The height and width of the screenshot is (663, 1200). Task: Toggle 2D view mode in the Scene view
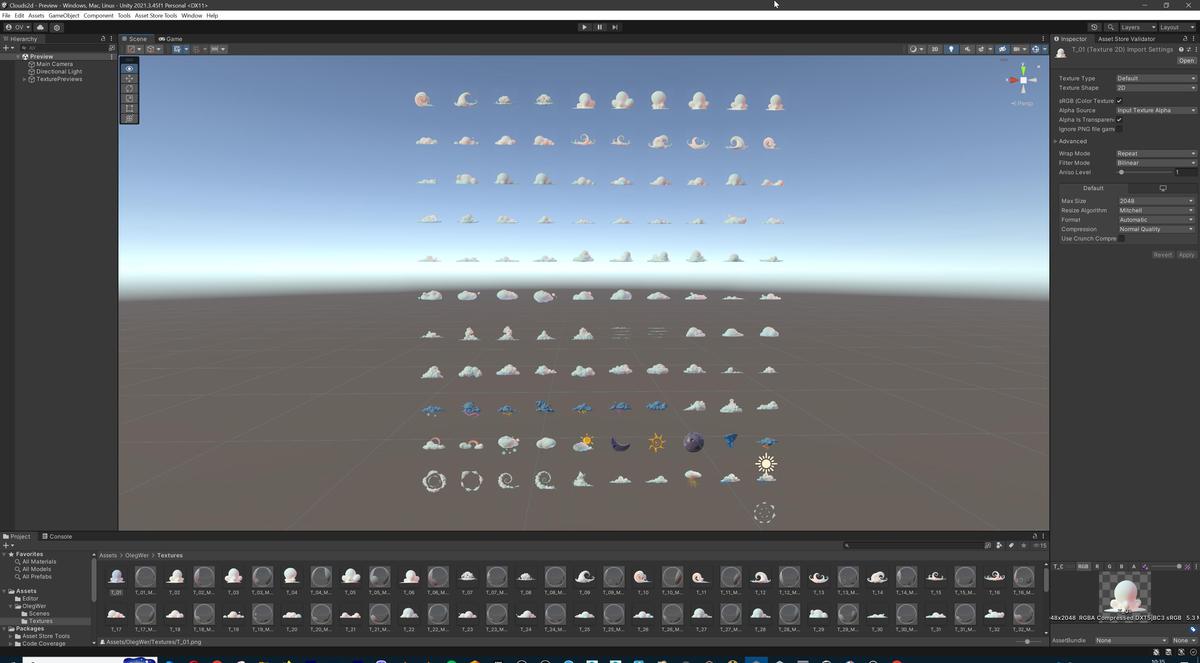coord(935,48)
